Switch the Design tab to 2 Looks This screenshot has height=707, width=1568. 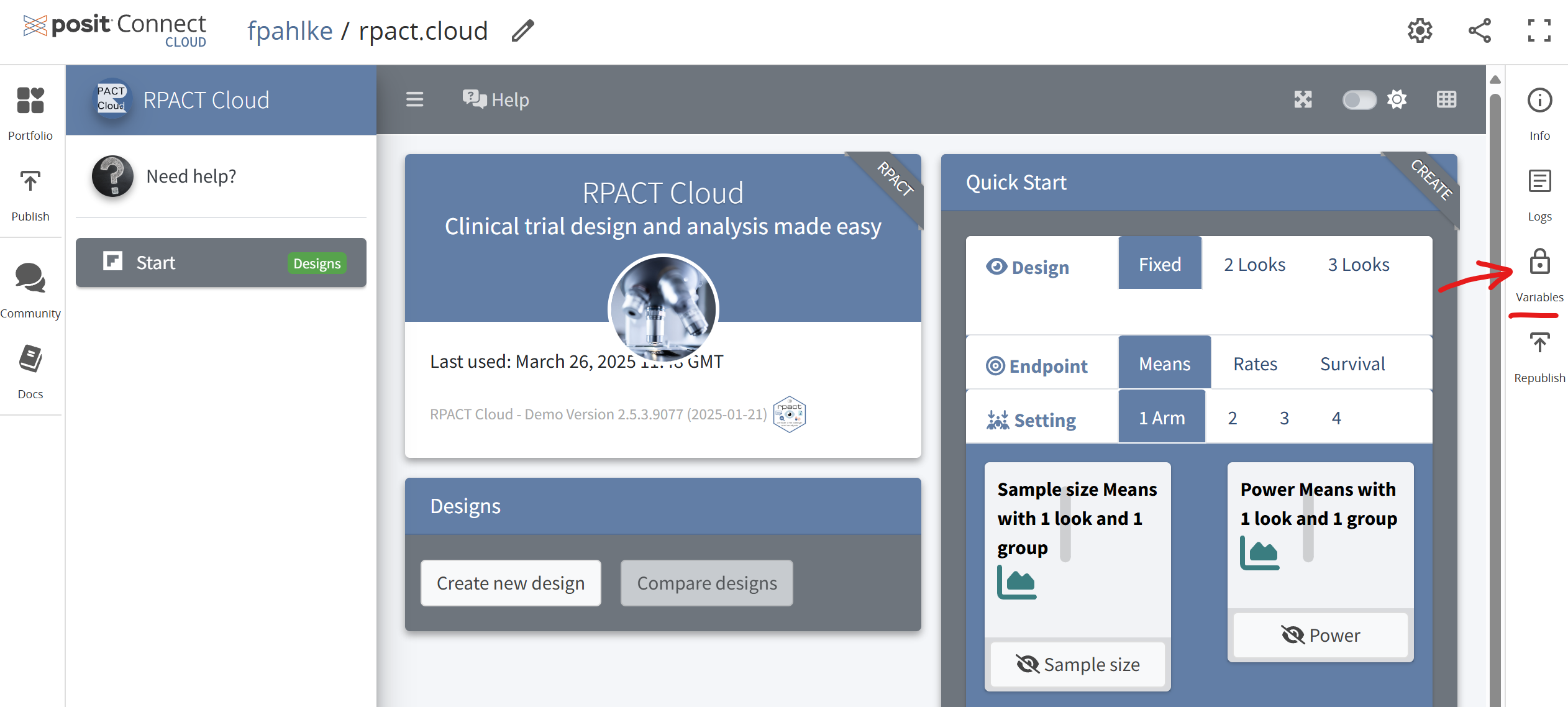pyautogui.click(x=1254, y=263)
